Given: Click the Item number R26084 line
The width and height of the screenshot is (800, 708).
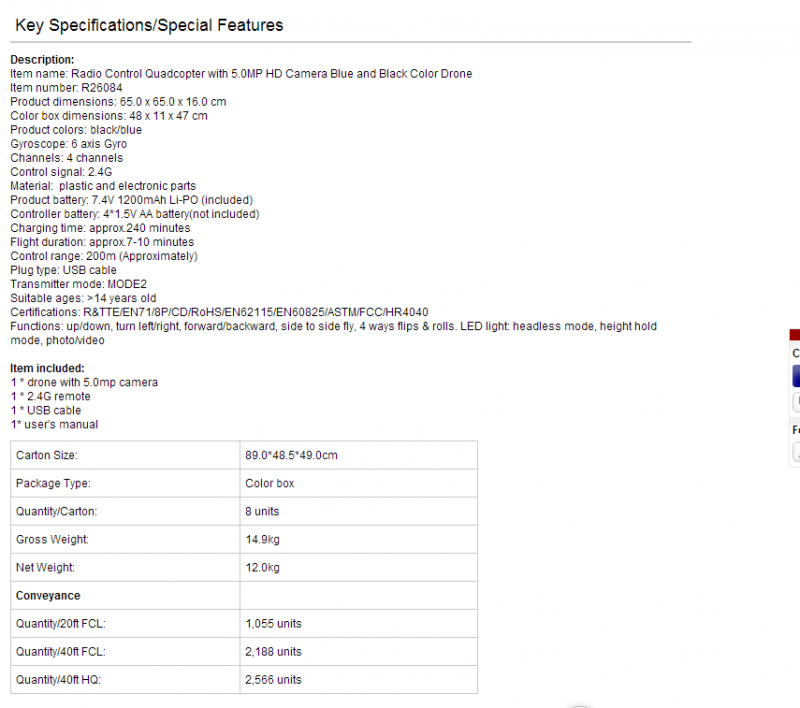Looking at the screenshot, I should pos(66,88).
